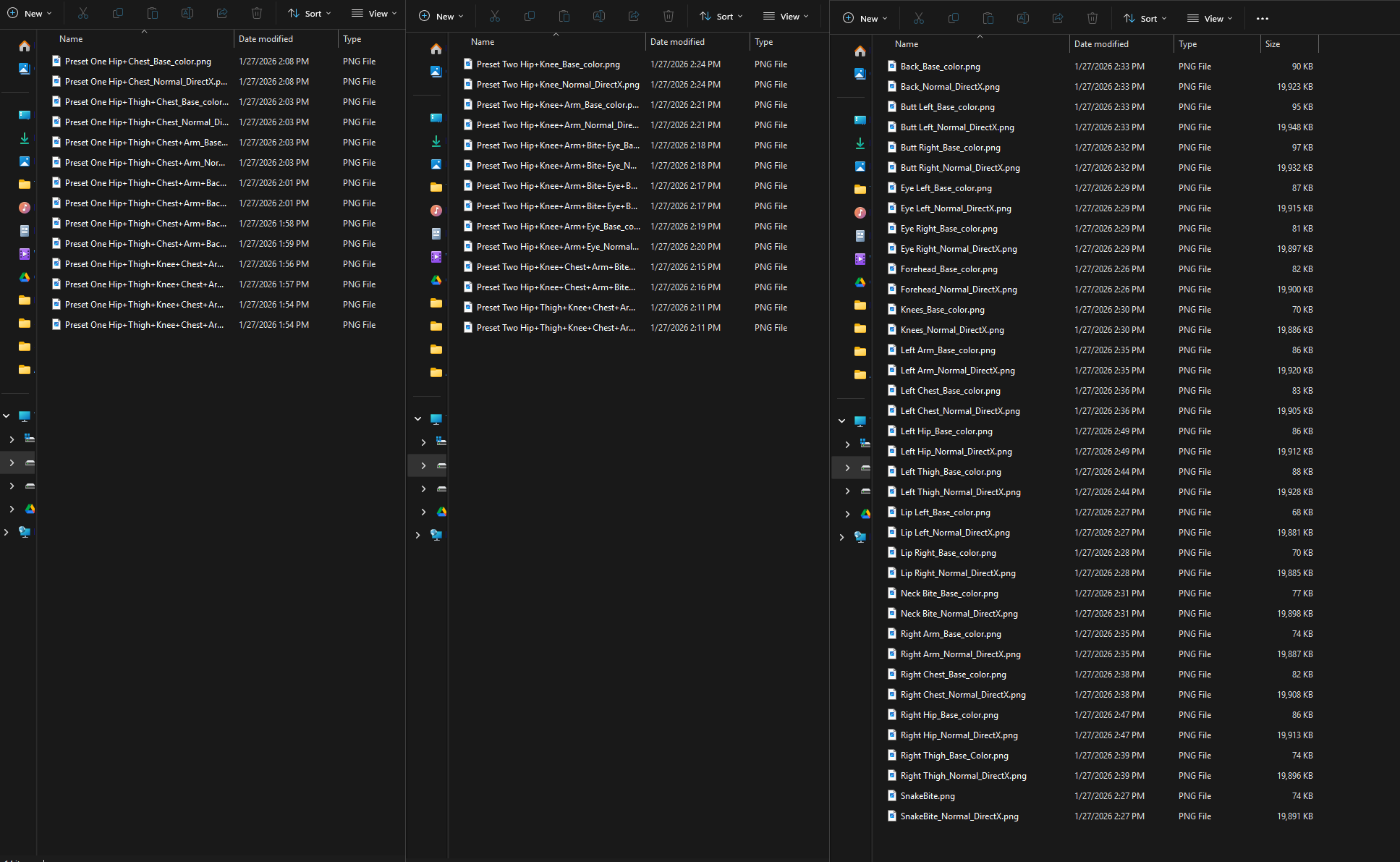The width and height of the screenshot is (1400, 862).
Task: Open the Sort dropdown in the Preset One window
Action: pyautogui.click(x=310, y=13)
